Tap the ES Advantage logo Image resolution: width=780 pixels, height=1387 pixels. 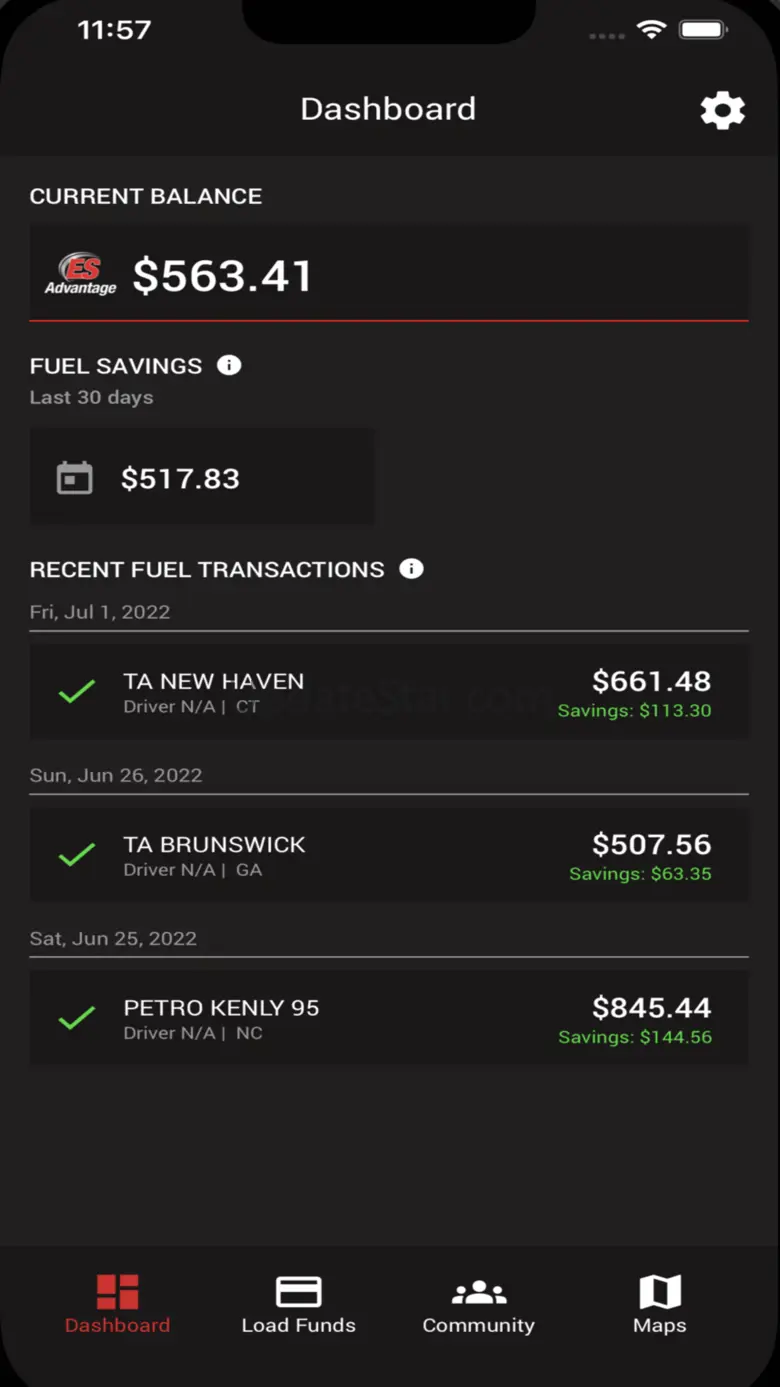(81, 275)
